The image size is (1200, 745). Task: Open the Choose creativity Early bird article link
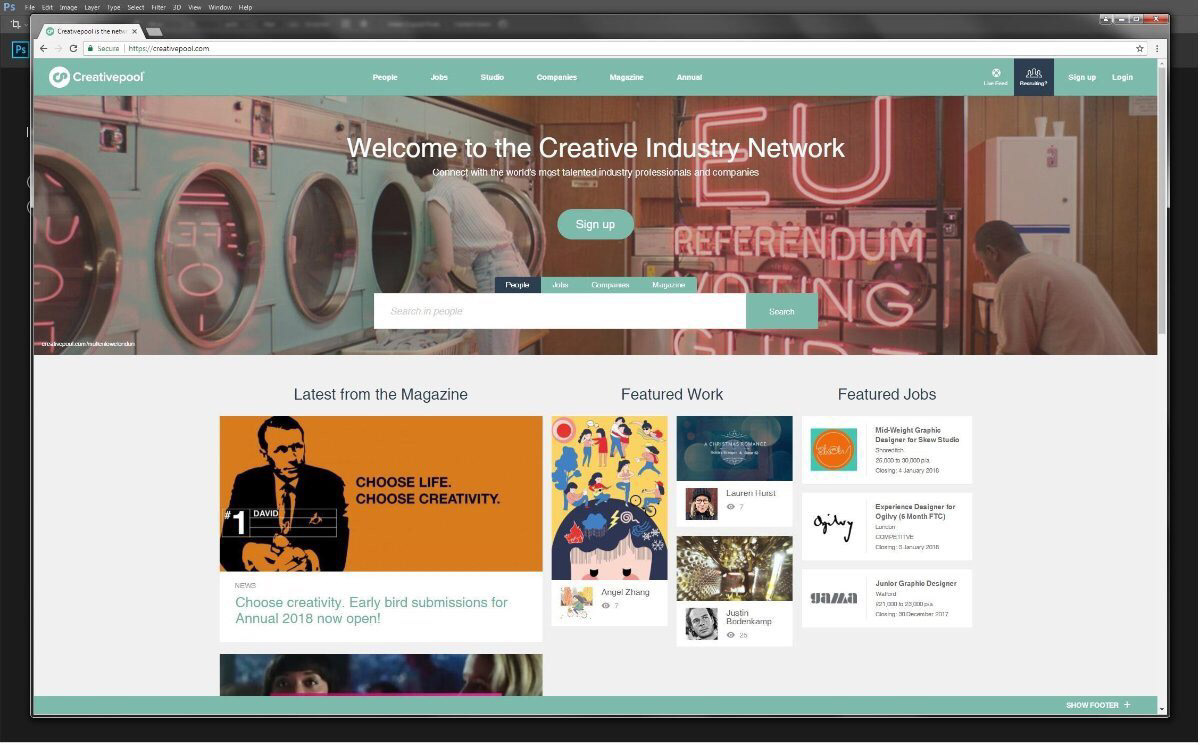371,610
